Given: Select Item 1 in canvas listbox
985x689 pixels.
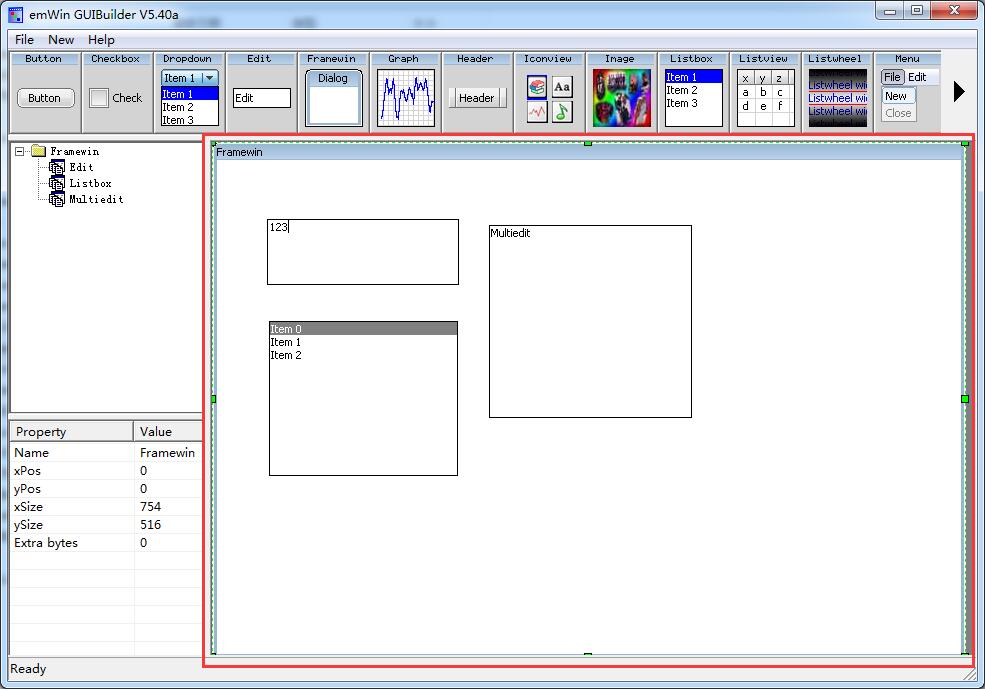Looking at the screenshot, I should coord(363,342).
